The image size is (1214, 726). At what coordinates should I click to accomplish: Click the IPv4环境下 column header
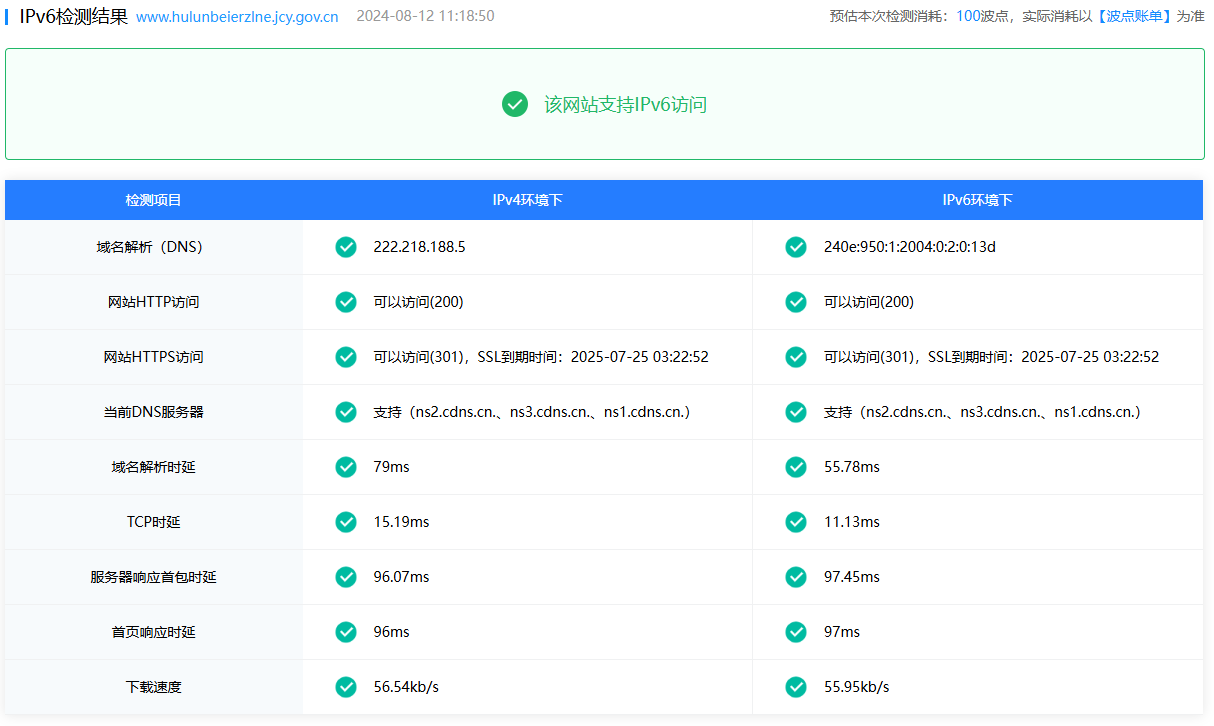tap(527, 200)
